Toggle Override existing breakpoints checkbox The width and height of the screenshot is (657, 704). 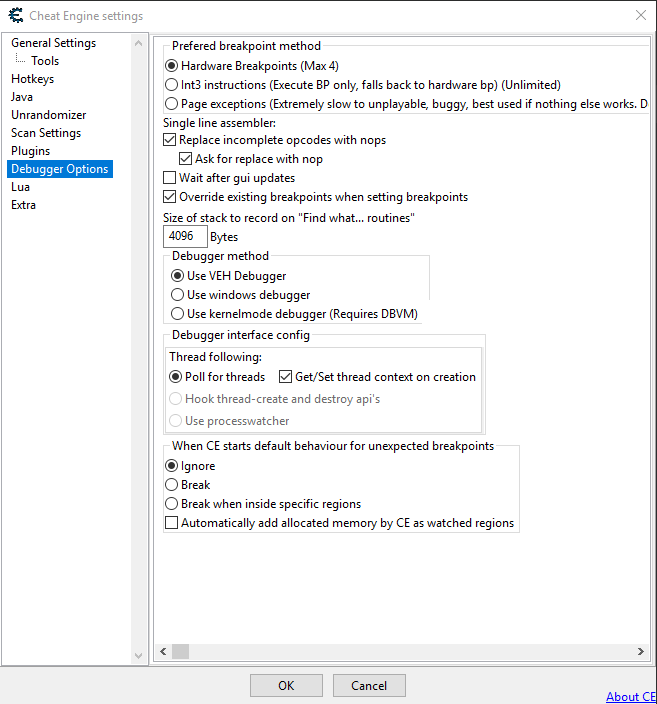(169, 197)
